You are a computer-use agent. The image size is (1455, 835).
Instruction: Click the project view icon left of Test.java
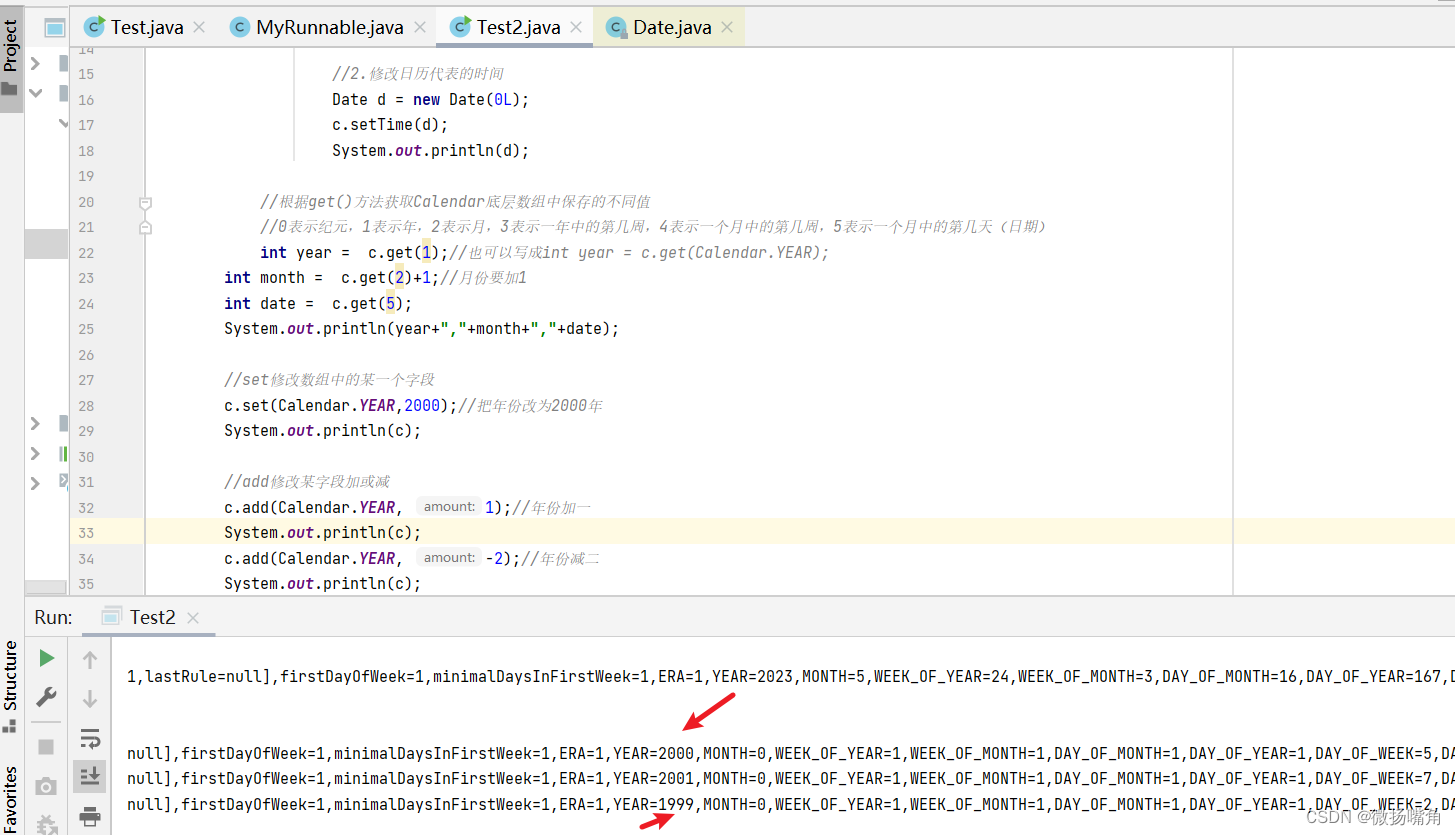(56, 28)
